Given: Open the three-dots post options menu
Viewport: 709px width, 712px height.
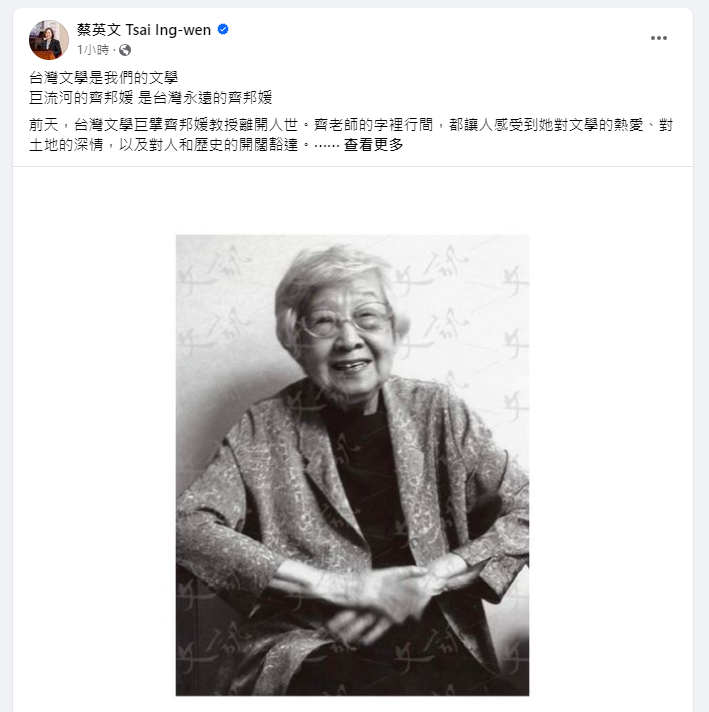Looking at the screenshot, I should 659,38.
